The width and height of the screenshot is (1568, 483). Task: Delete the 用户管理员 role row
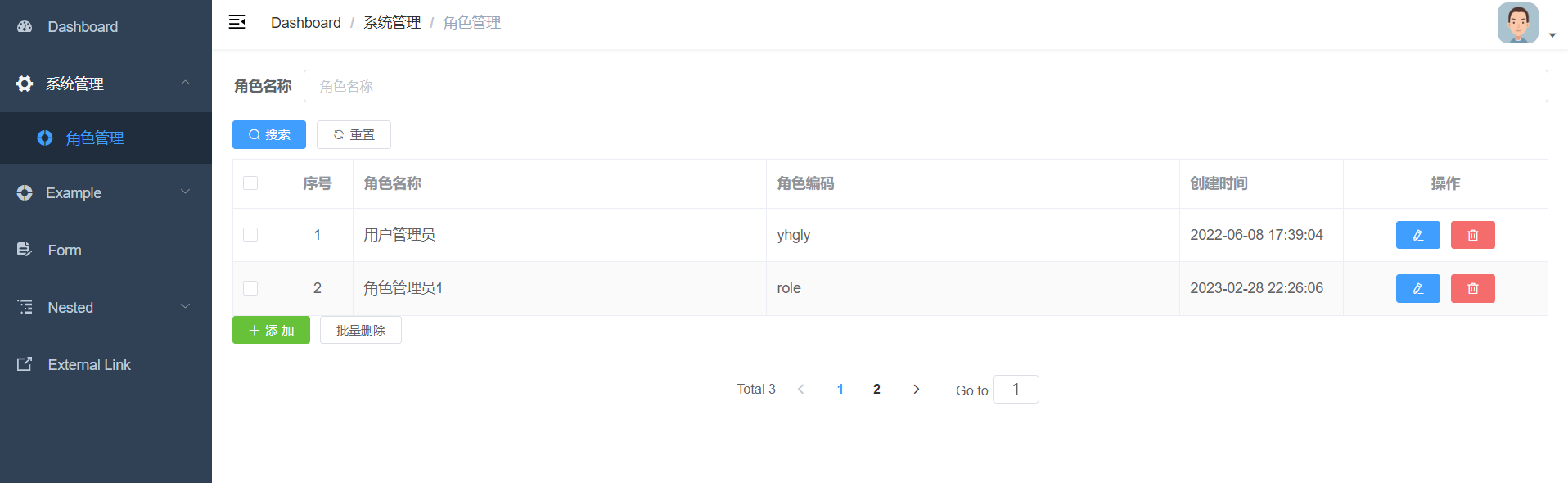click(x=1472, y=235)
